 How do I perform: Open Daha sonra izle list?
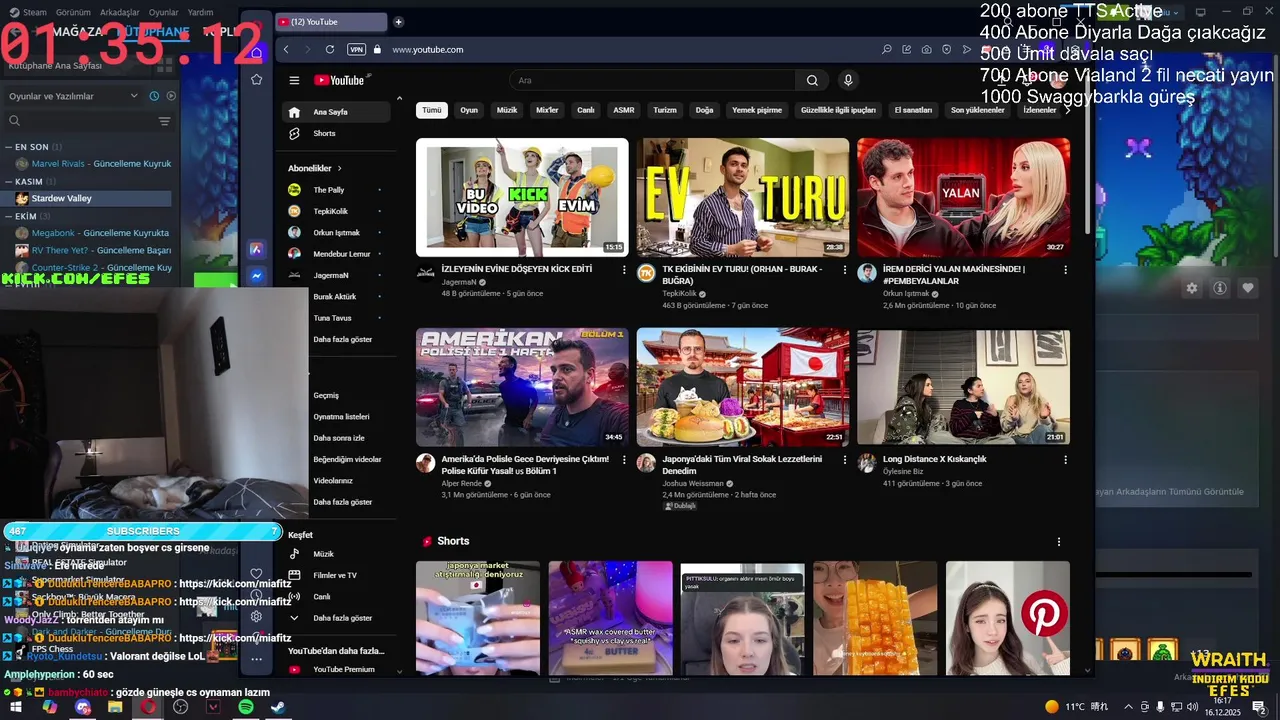[x=337, y=437]
